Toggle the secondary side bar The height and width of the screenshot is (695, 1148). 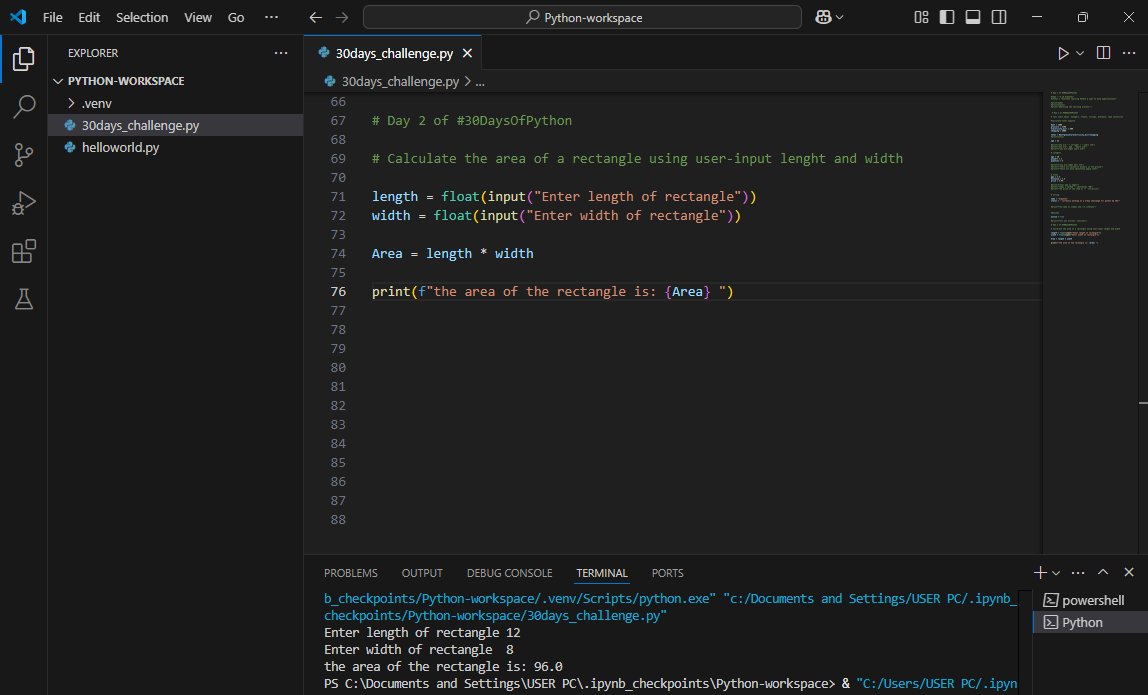tap(999, 17)
